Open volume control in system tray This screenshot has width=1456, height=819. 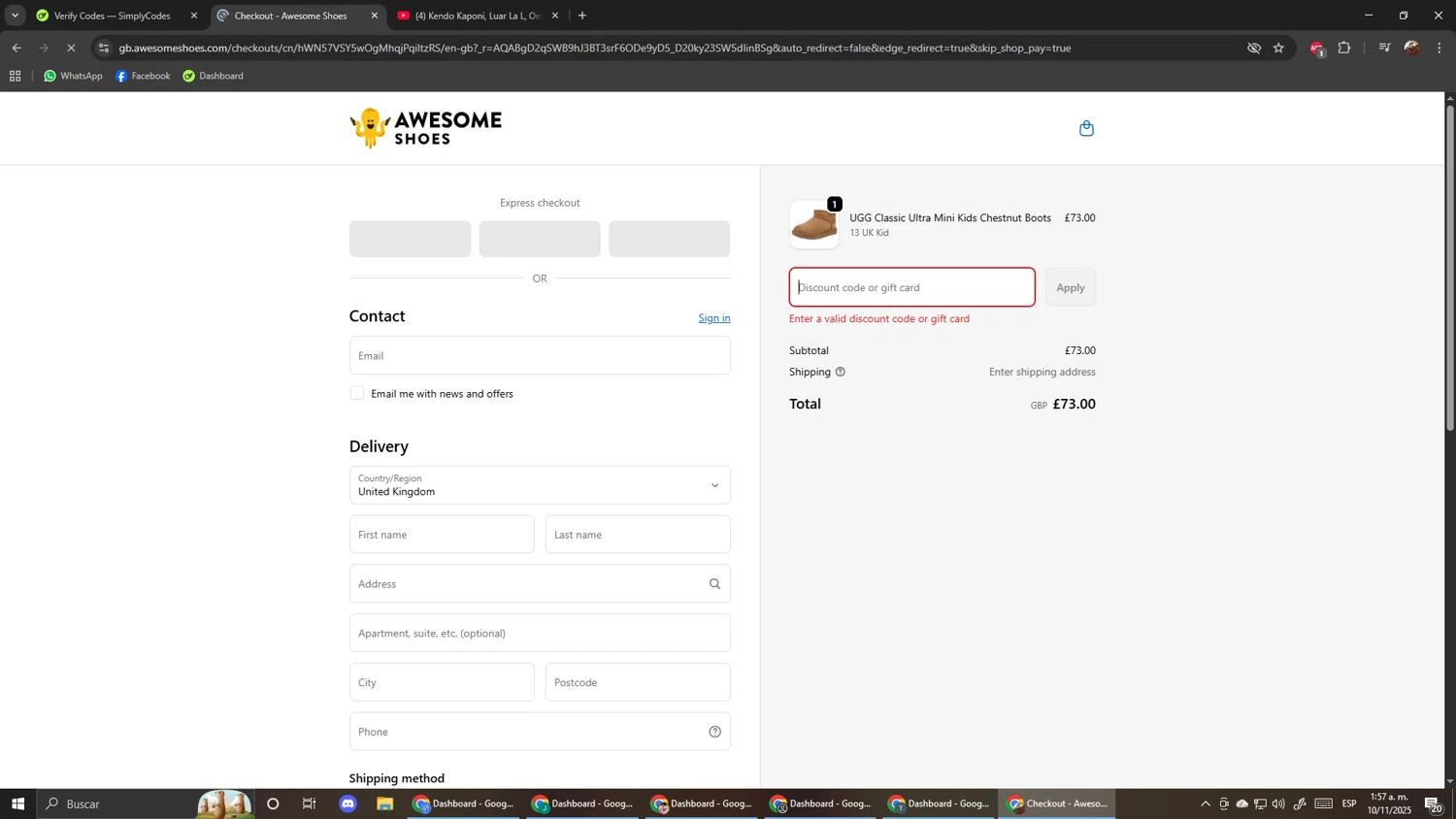1278,803
